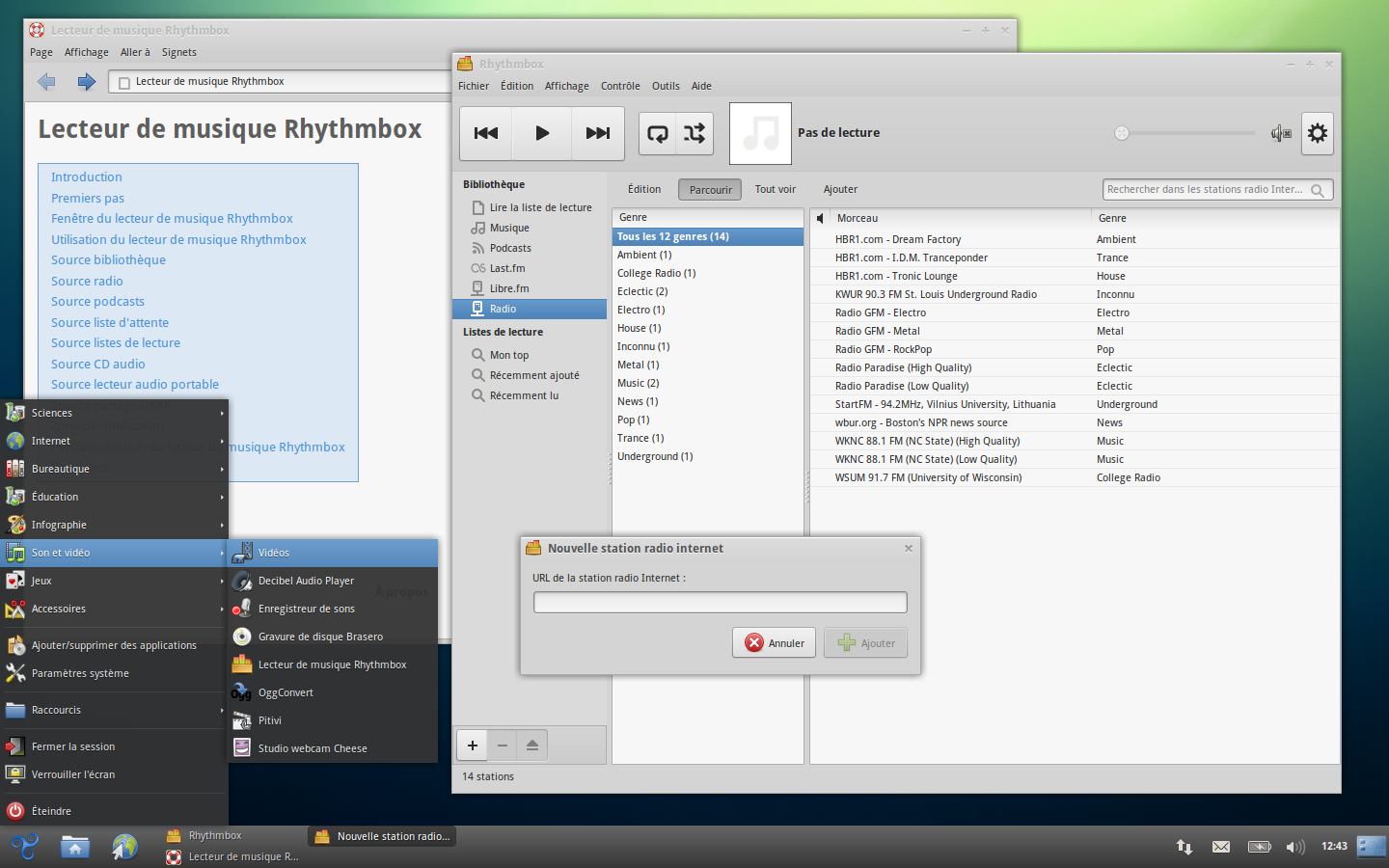Skip to next track in Rhythmbox
The width and height of the screenshot is (1389, 868).
coord(598,133)
